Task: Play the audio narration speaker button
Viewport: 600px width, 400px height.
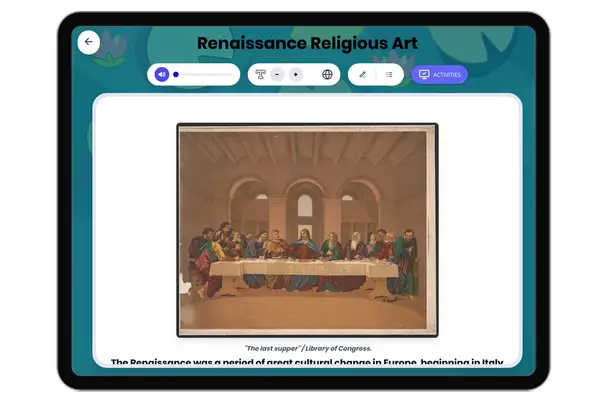Action: pos(160,74)
